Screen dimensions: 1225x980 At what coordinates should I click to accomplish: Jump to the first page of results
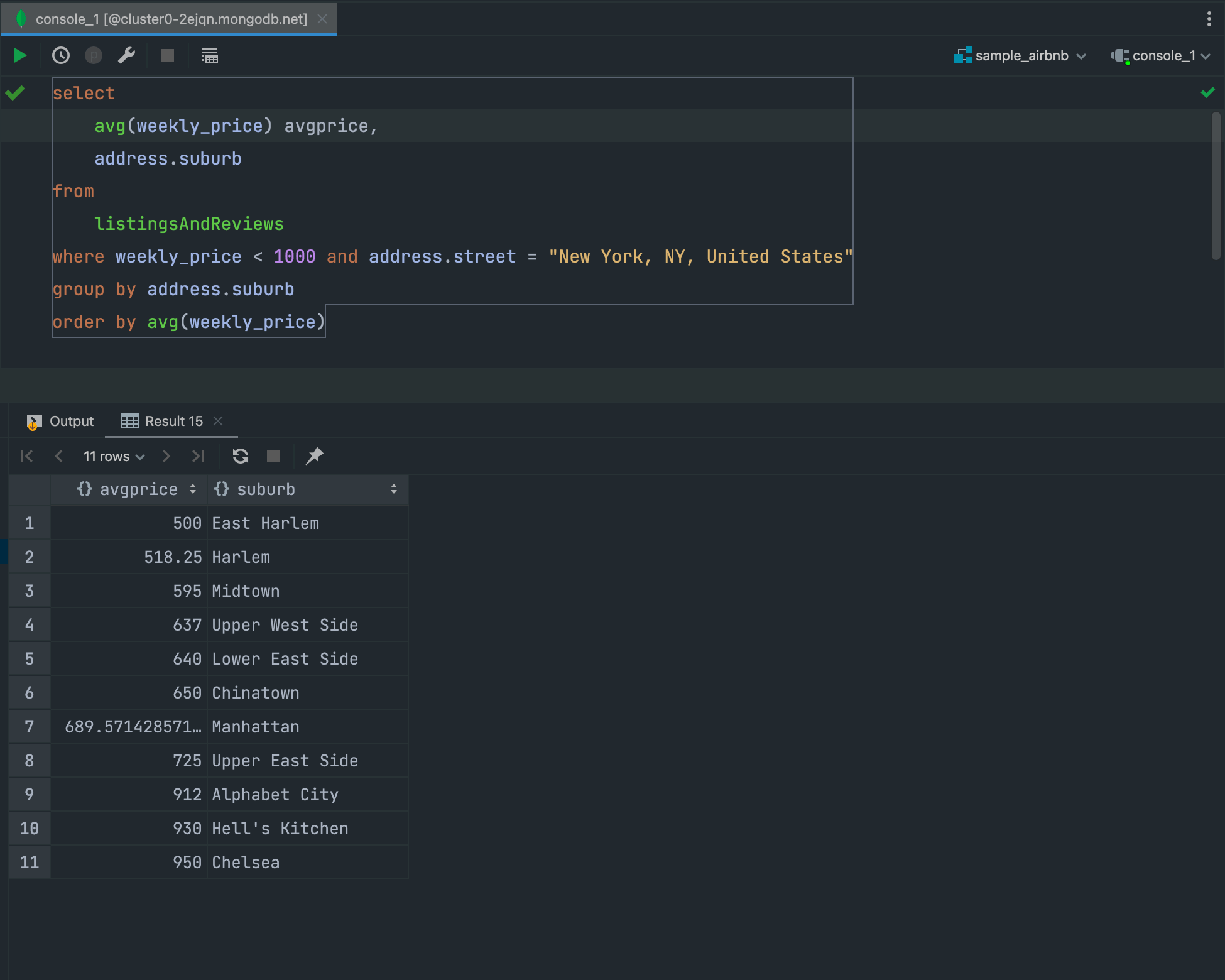click(x=26, y=456)
